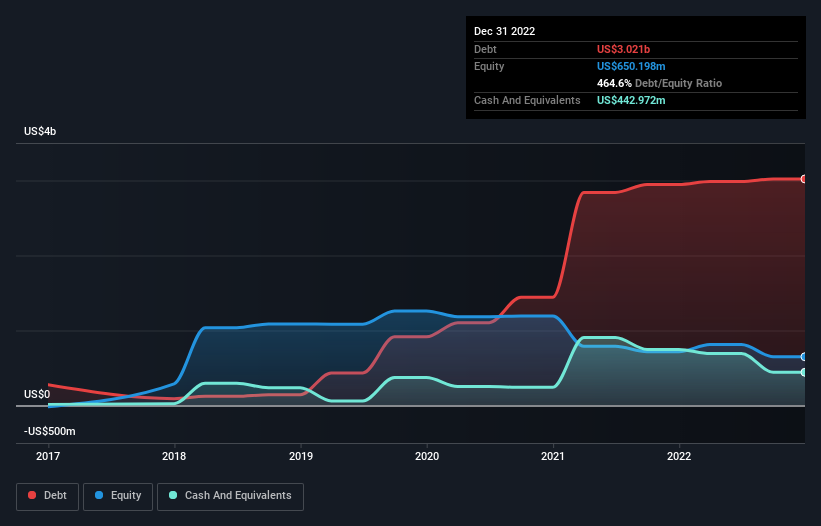The width and height of the screenshot is (821, 526).
Task: Click the 2019 x-axis label
Action: (301, 456)
